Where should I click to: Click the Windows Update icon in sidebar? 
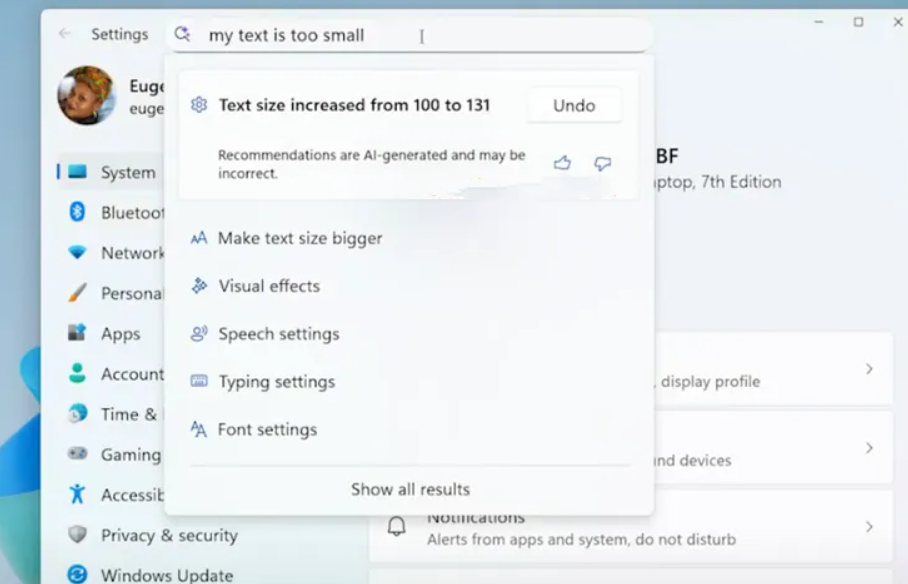(x=77, y=575)
